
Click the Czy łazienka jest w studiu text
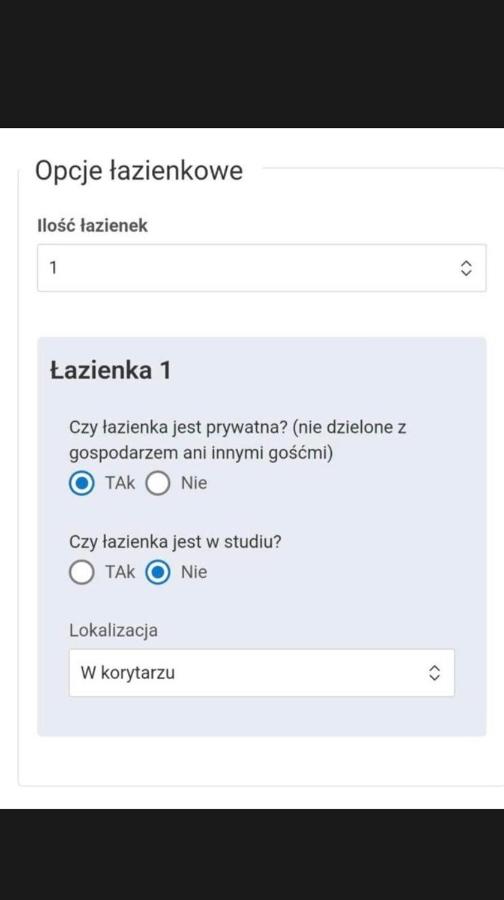176,542
